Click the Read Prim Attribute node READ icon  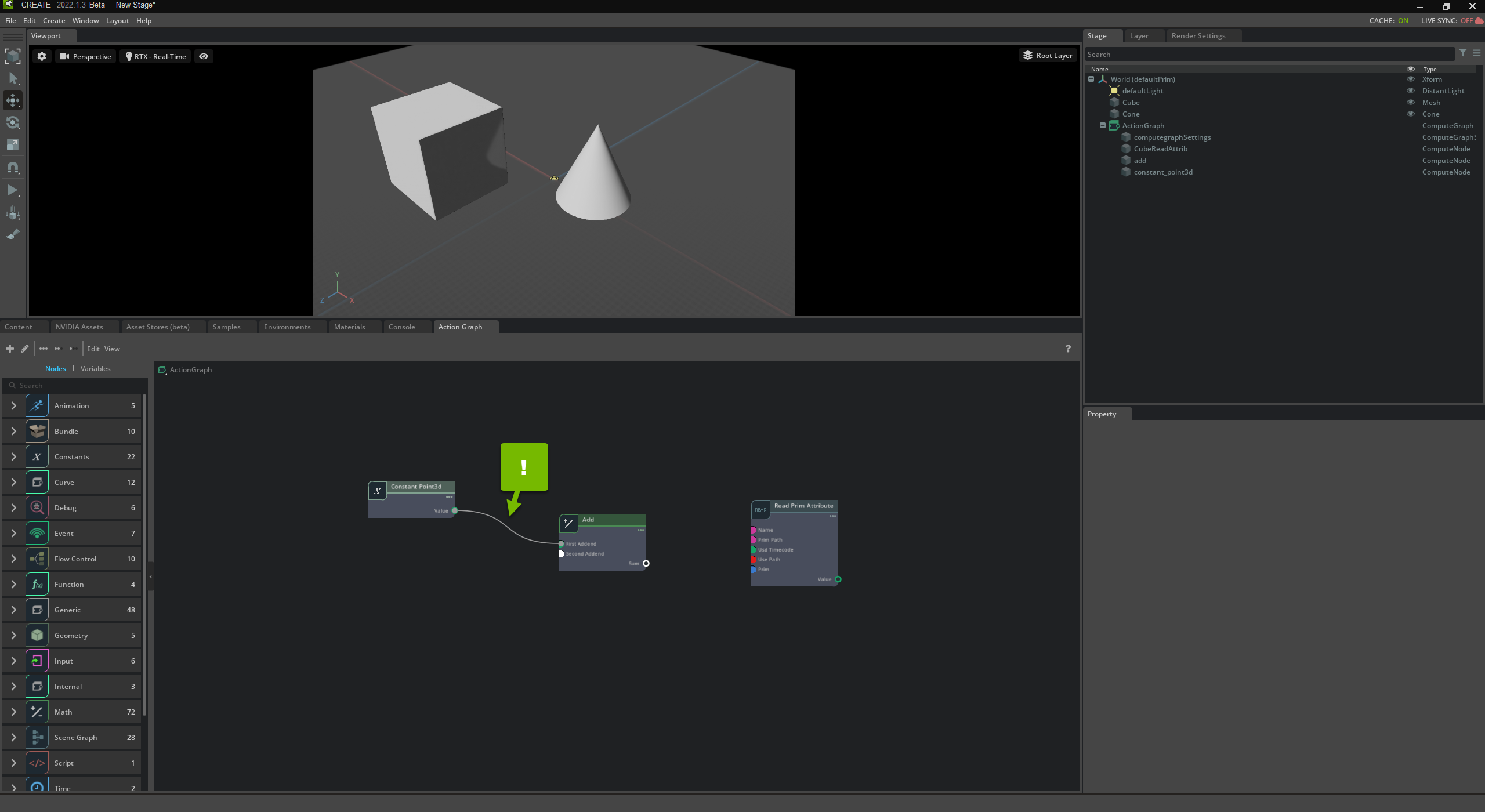pyautogui.click(x=760, y=510)
